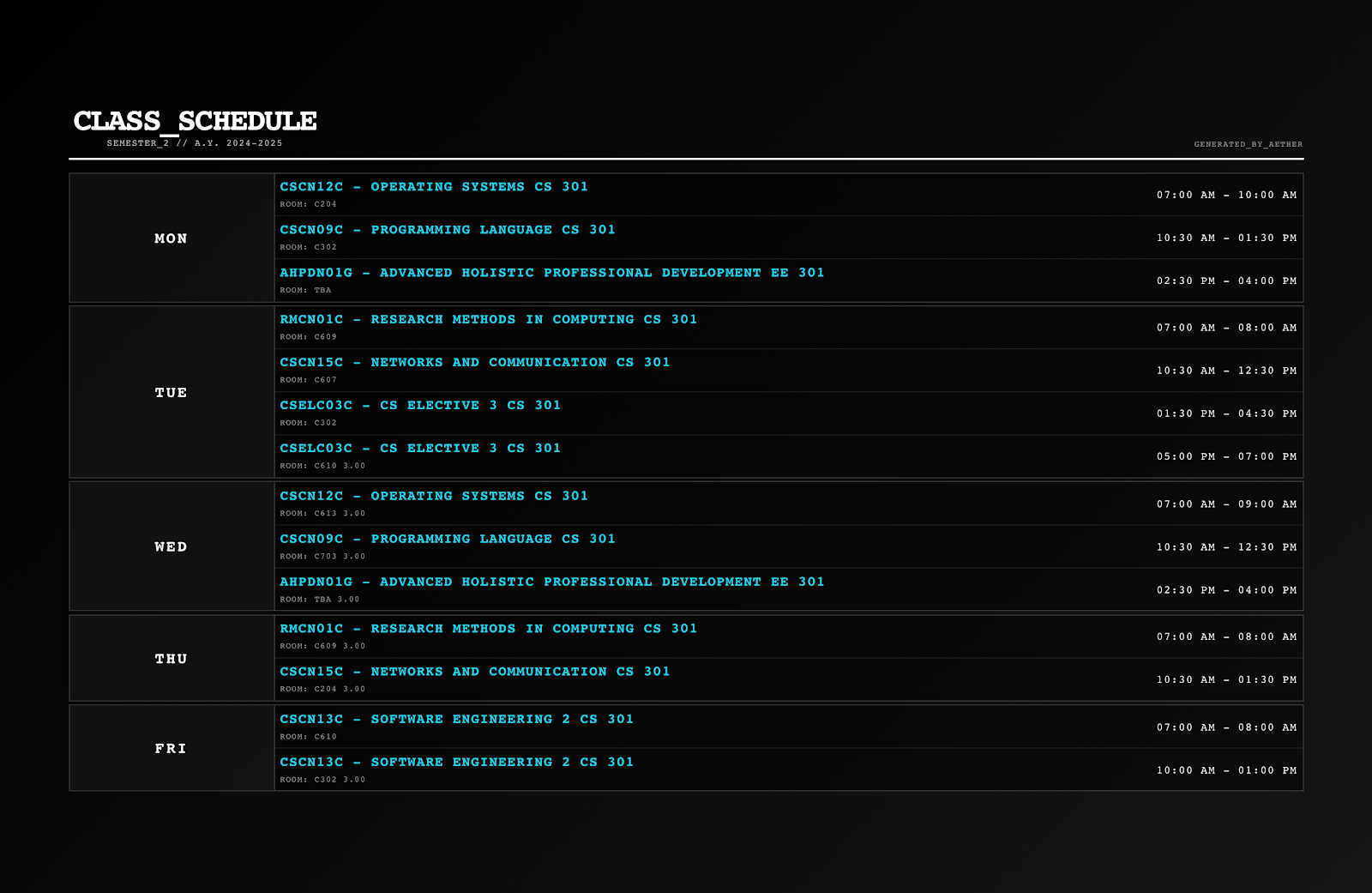Click Tuesday's 'CSCN15C – NETWORKS AND COMMUNICATION' title
Image resolution: width=1372 pixels, height=893 pixels.
point(475,362)
